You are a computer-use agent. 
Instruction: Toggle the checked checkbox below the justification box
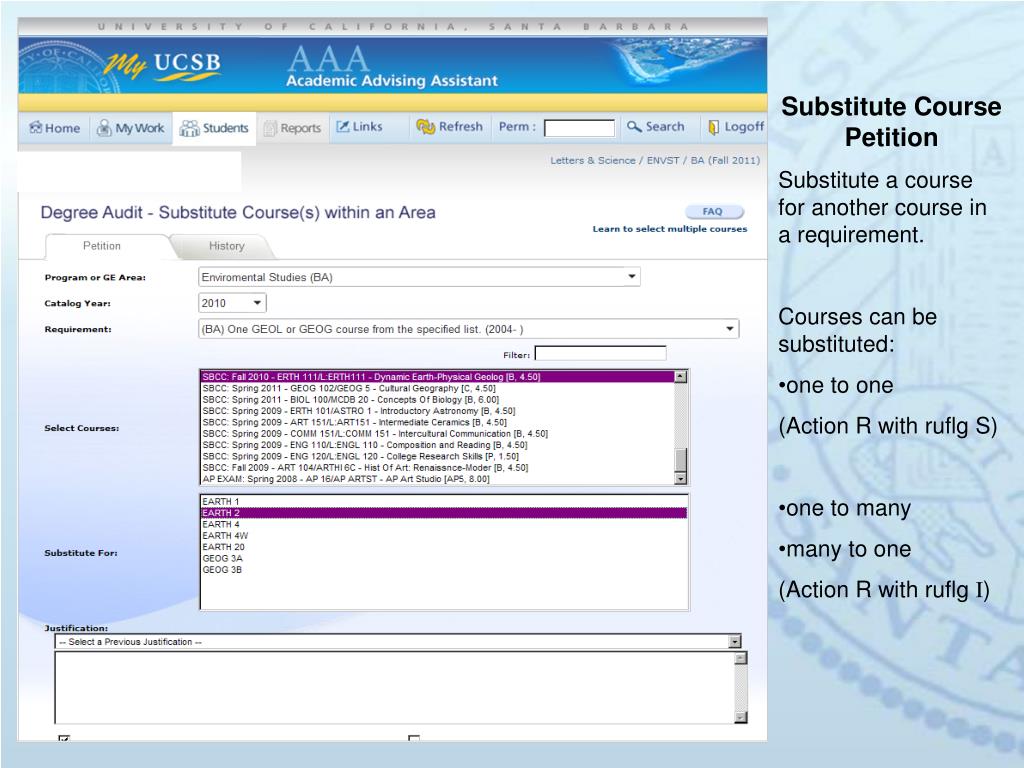(x=64, y=741)
